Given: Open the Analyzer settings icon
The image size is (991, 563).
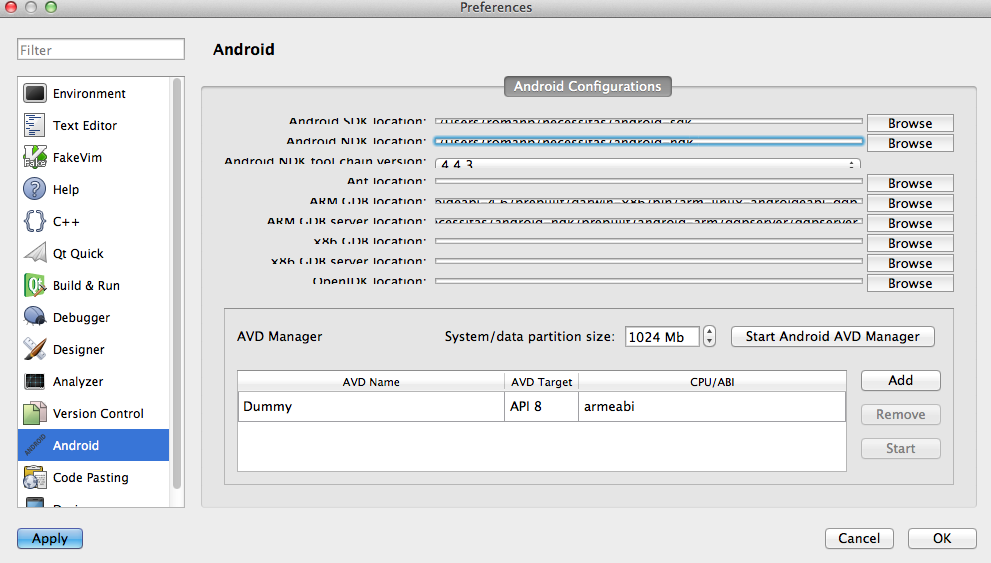Looking at the screenshot, I should [35, 382].
